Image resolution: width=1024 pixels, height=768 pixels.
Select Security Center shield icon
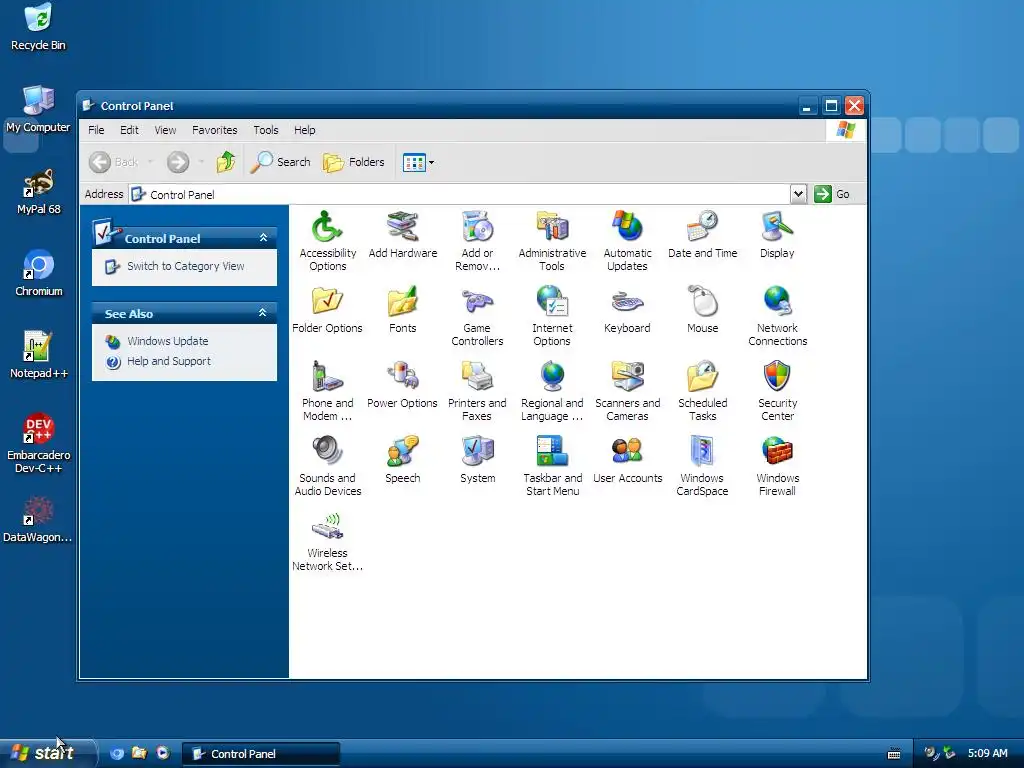tap(777, 377)
